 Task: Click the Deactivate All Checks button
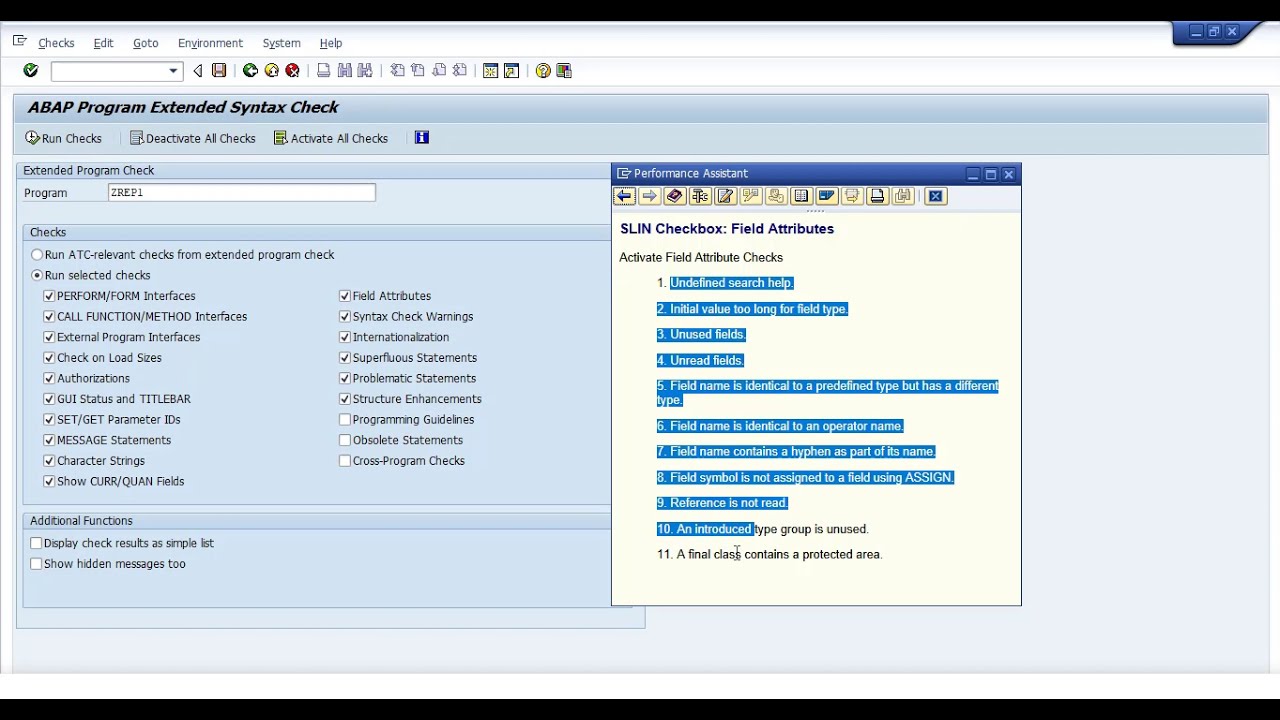coord(193,138)
